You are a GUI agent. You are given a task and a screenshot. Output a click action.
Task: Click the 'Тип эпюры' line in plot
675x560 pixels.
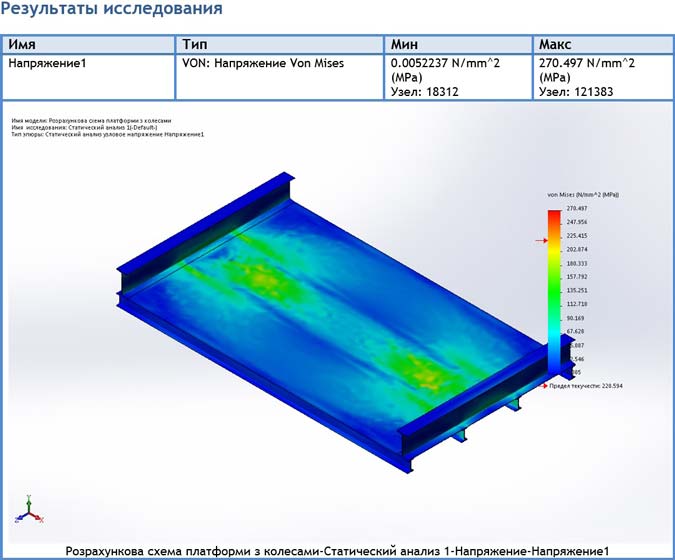[108, 134]
